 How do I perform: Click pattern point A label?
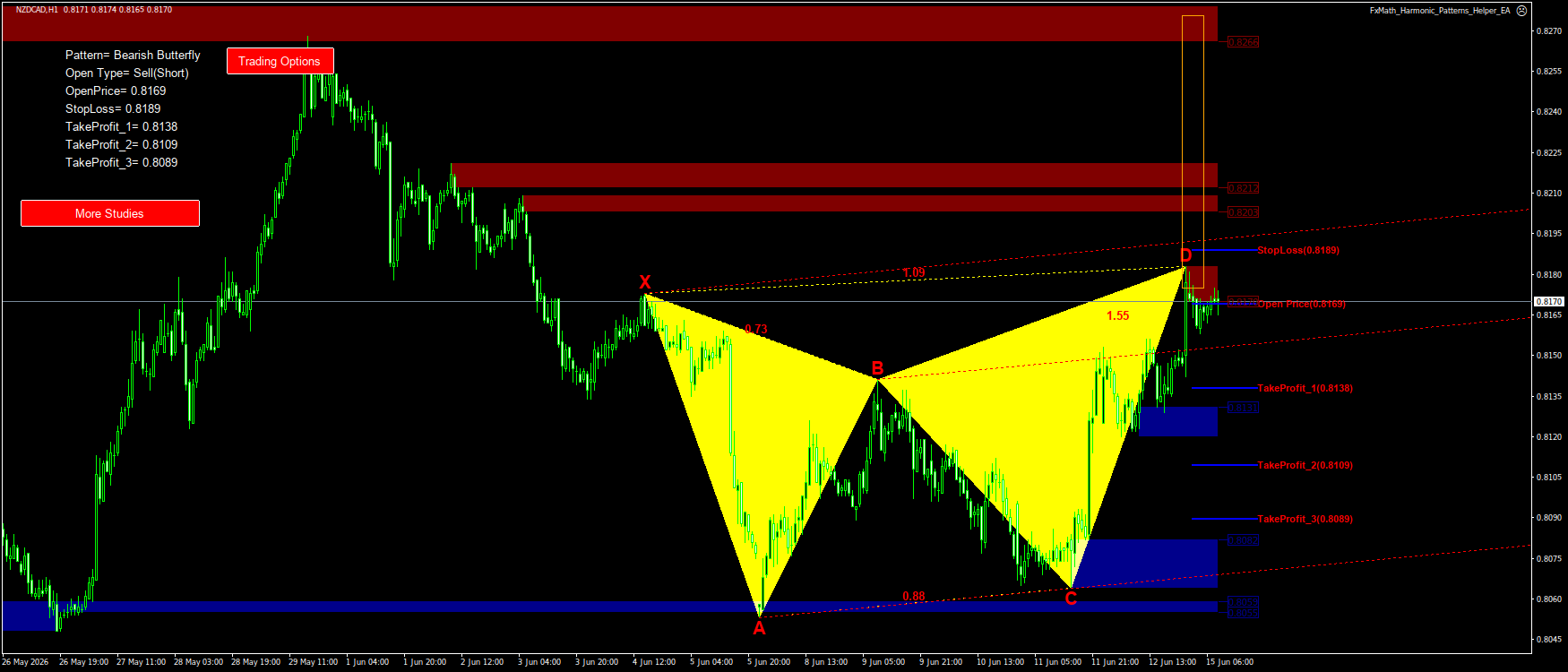[759, 628]
